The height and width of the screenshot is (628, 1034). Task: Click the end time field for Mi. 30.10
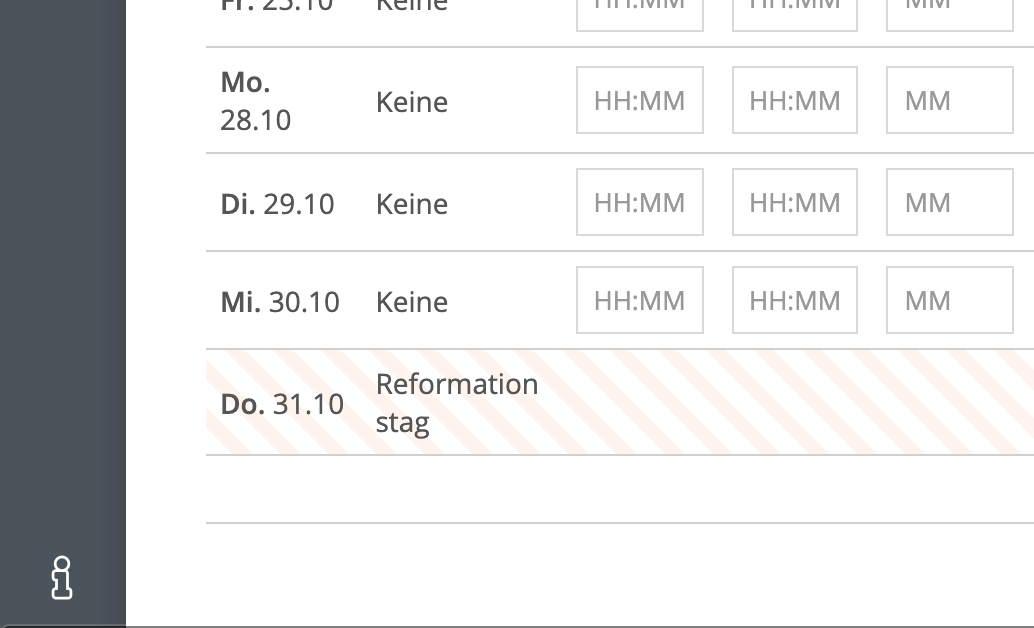[794, 300]
